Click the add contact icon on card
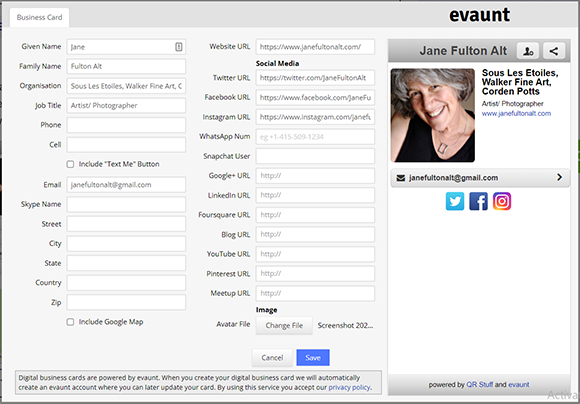Viewport: 580px width, 404px height. [528, 51]
